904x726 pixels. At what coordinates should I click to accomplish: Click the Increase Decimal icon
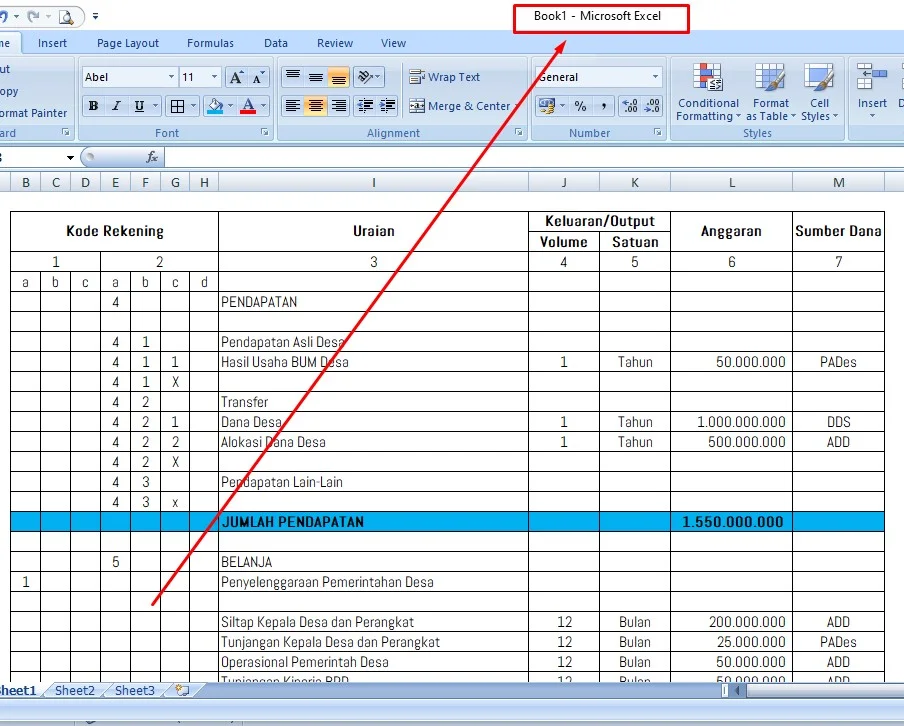pyautogui.click(x=629, y=106)
